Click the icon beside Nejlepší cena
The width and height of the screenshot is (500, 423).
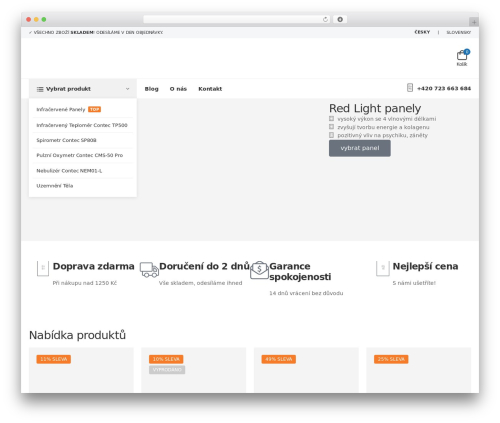383,268
